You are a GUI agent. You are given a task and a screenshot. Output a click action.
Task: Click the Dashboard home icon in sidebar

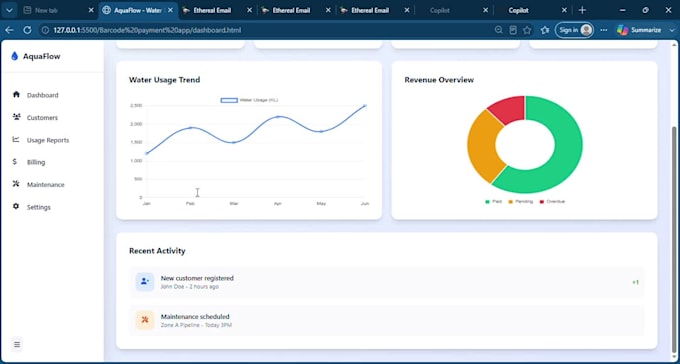pyautogui.click(x=16, y=94)
